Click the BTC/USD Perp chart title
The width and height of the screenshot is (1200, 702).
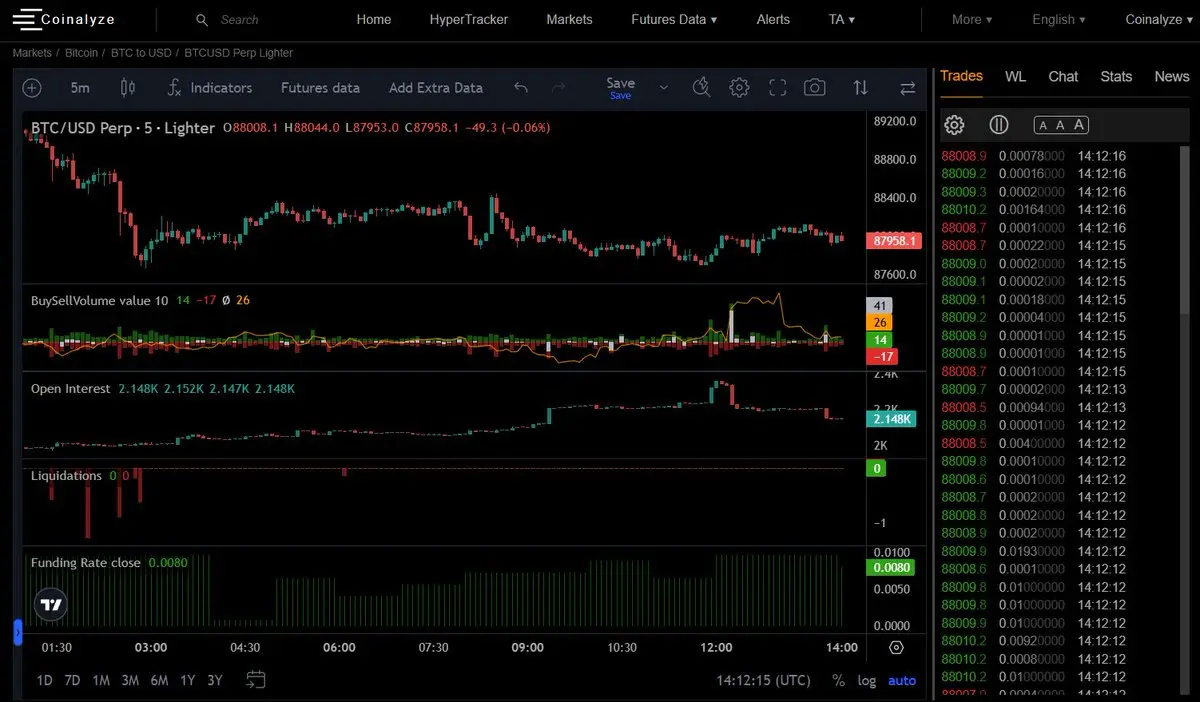tap(123, 128)
